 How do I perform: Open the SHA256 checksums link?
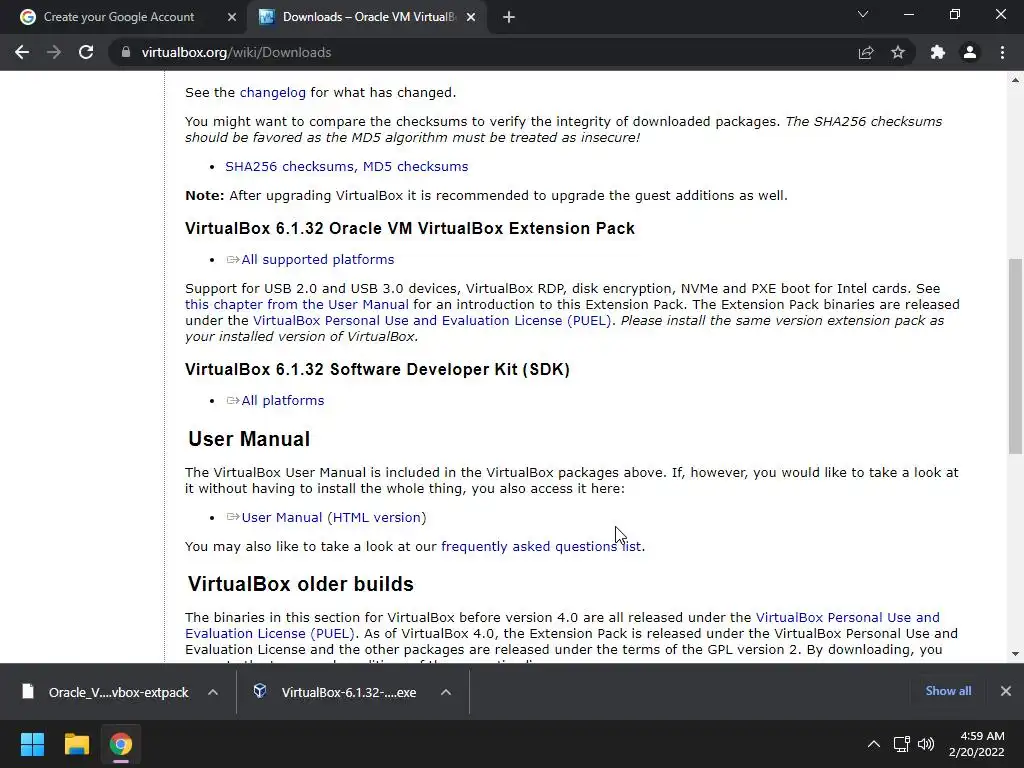pyautogui.click(x=291, y=167)
